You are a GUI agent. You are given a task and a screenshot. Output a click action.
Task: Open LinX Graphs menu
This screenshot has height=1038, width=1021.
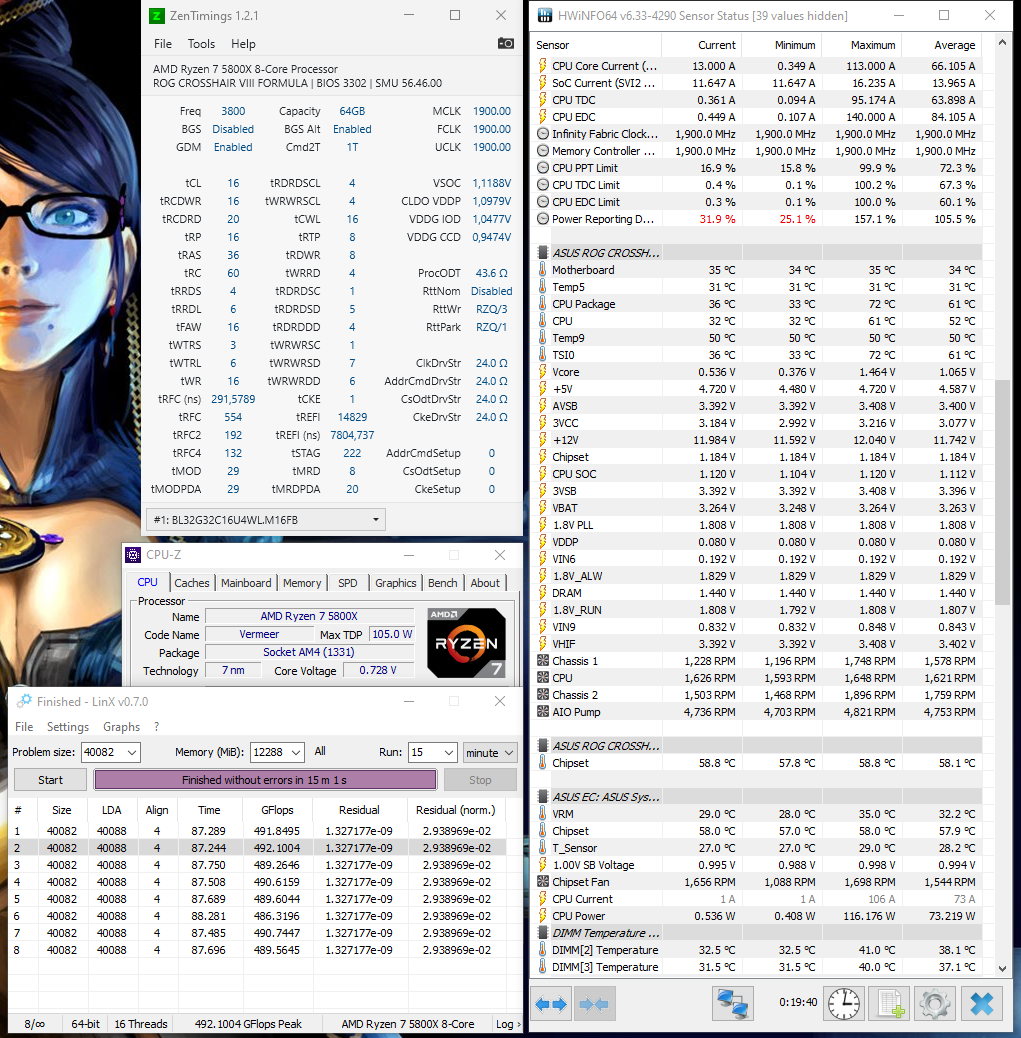tap(121, 726)
